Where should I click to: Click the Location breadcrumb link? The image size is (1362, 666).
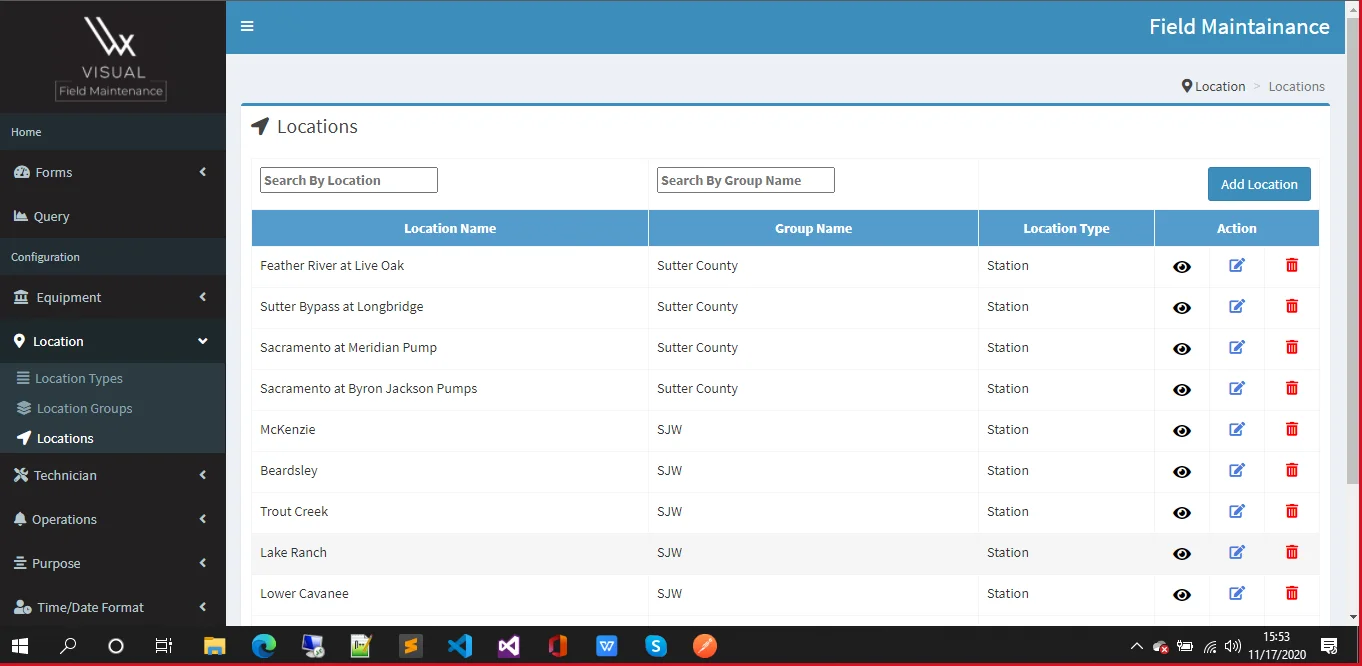(x=1213, y=86)
